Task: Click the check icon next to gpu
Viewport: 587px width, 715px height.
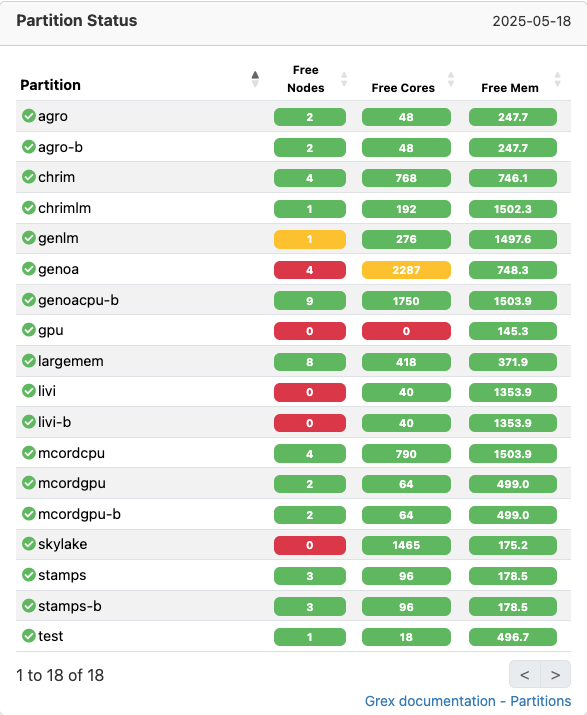Action: click(x=29, y=330)
